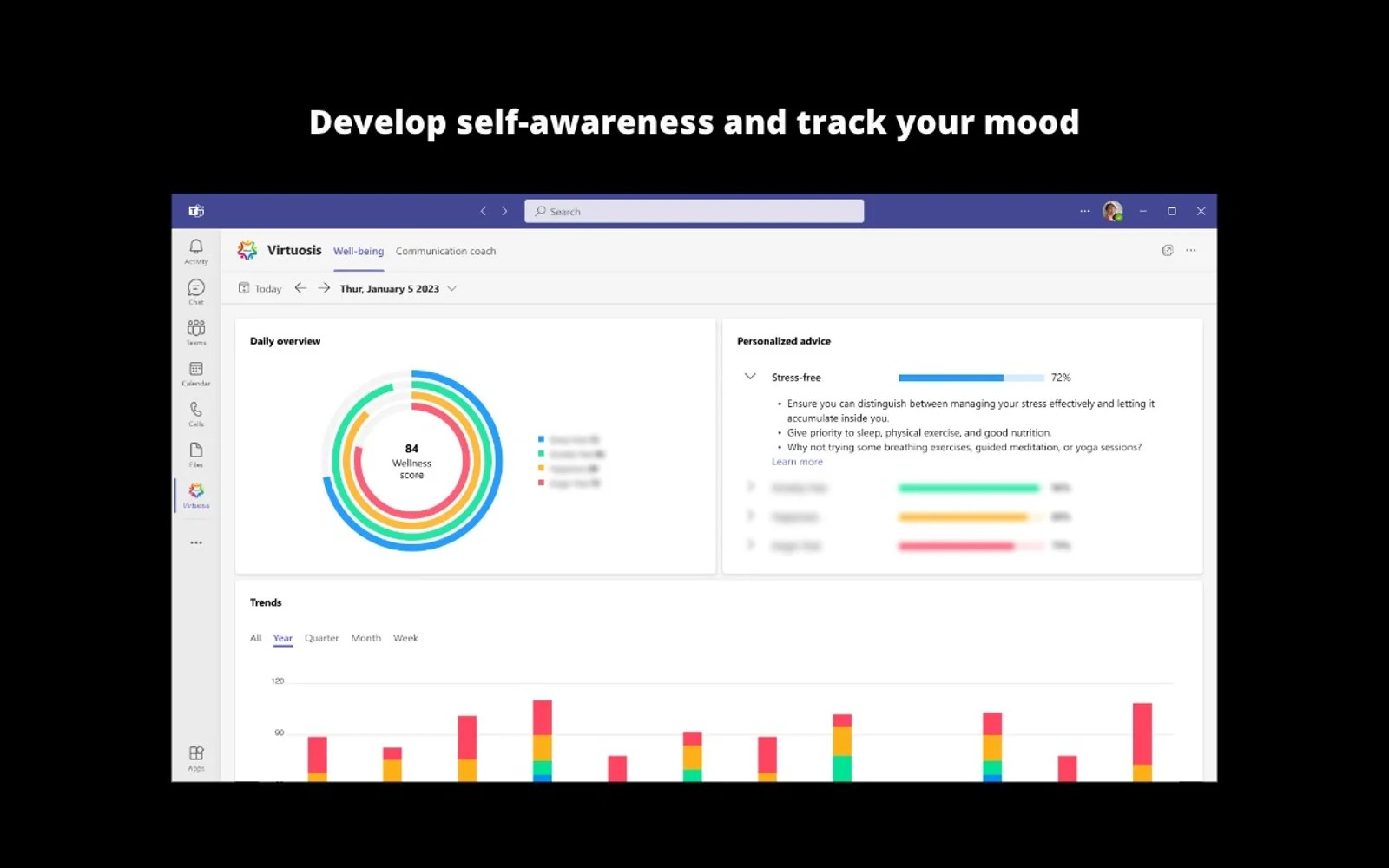Go to the previous day arrow
The image size is (1389, 868).
click(300, 288)
